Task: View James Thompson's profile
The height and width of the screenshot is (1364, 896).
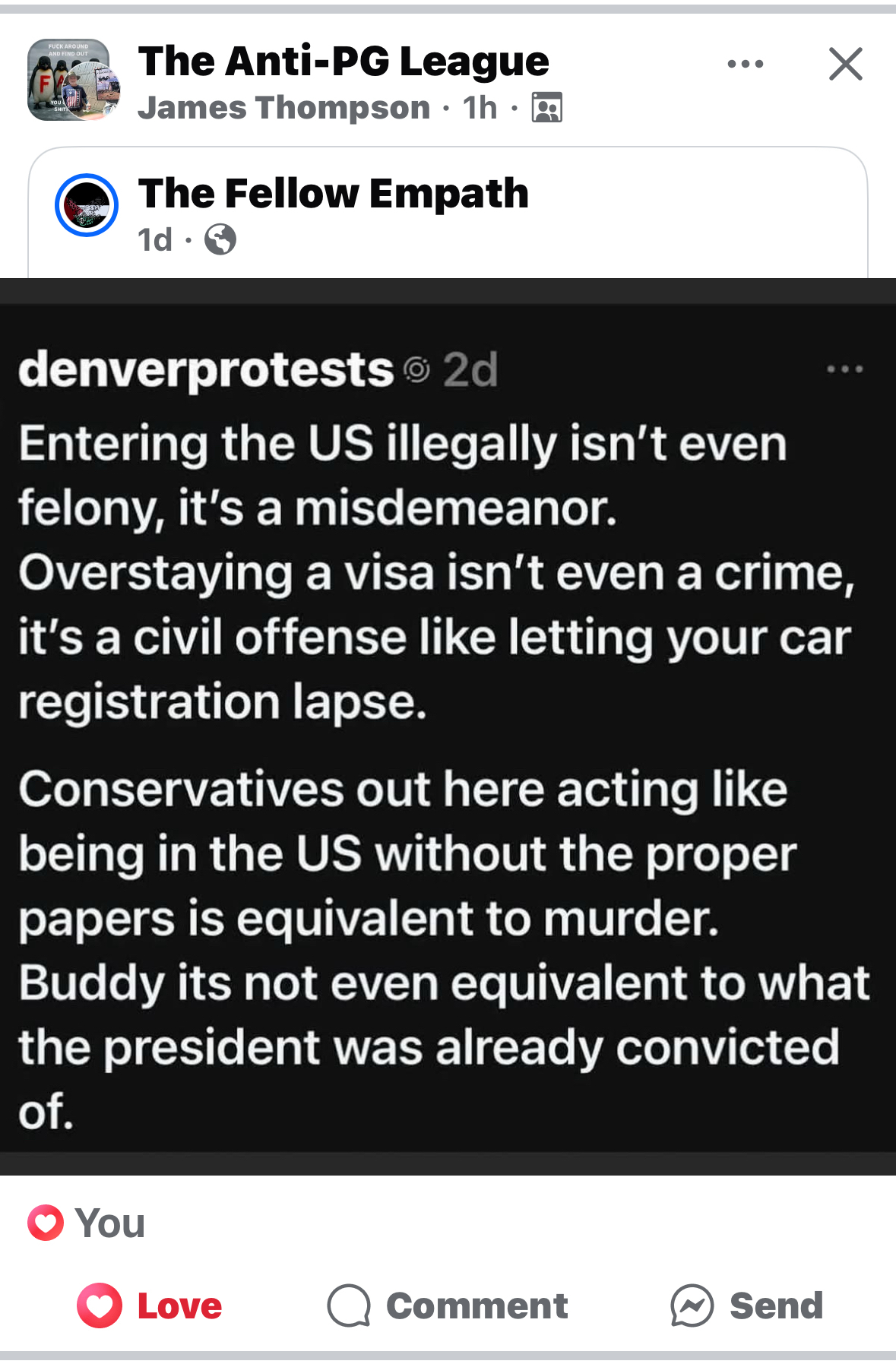Action: pos(283,108)
